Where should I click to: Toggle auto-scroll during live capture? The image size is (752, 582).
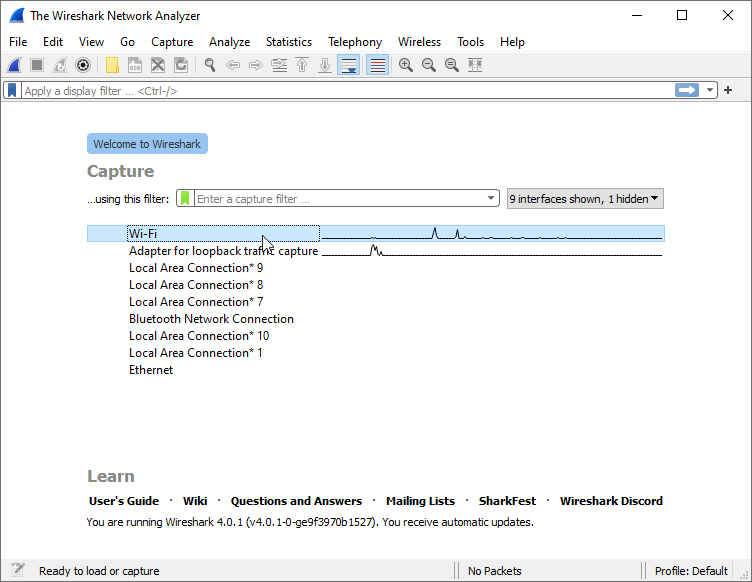click(x=348, y=65)
